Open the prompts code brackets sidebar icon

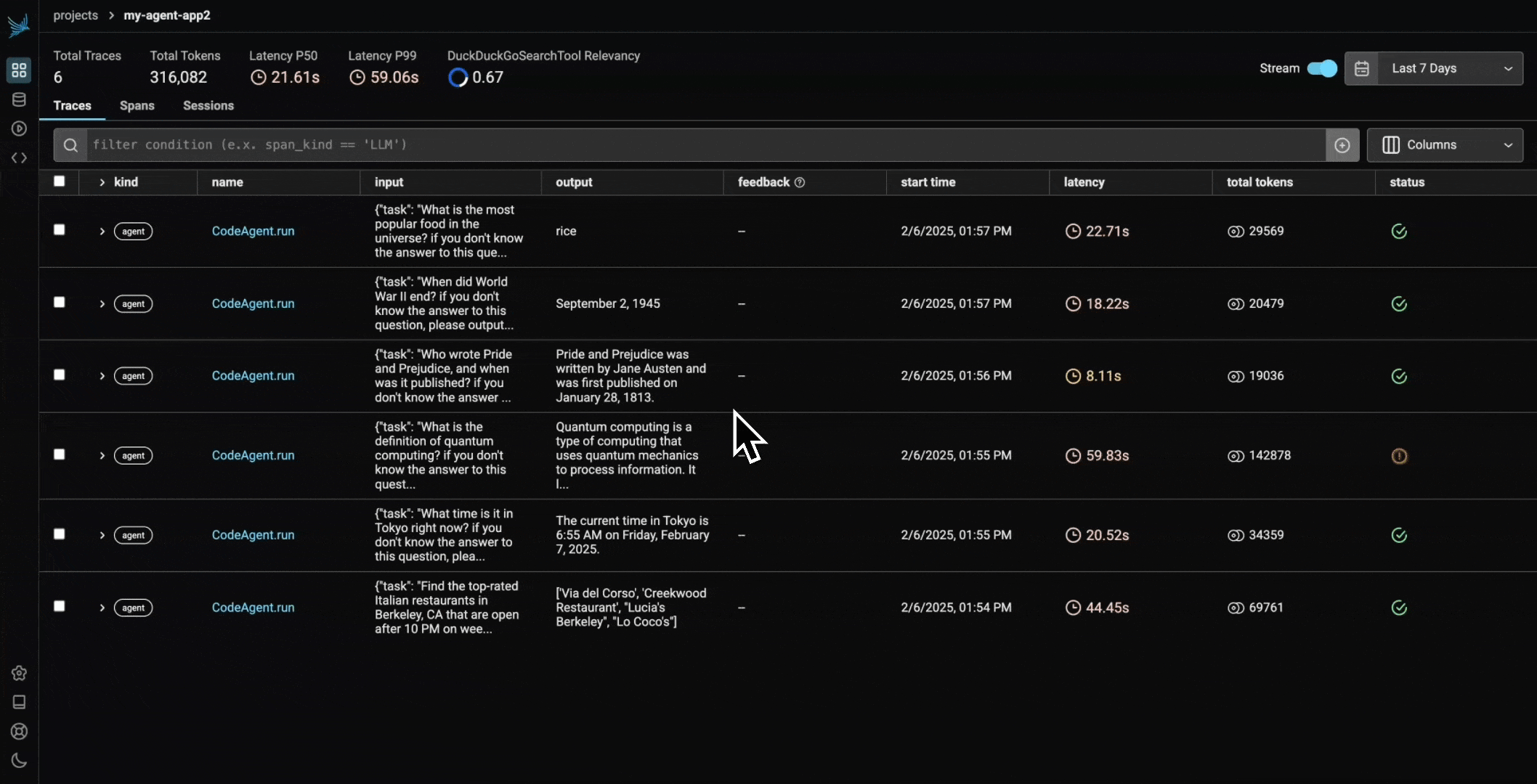click(x=19, y=158)
